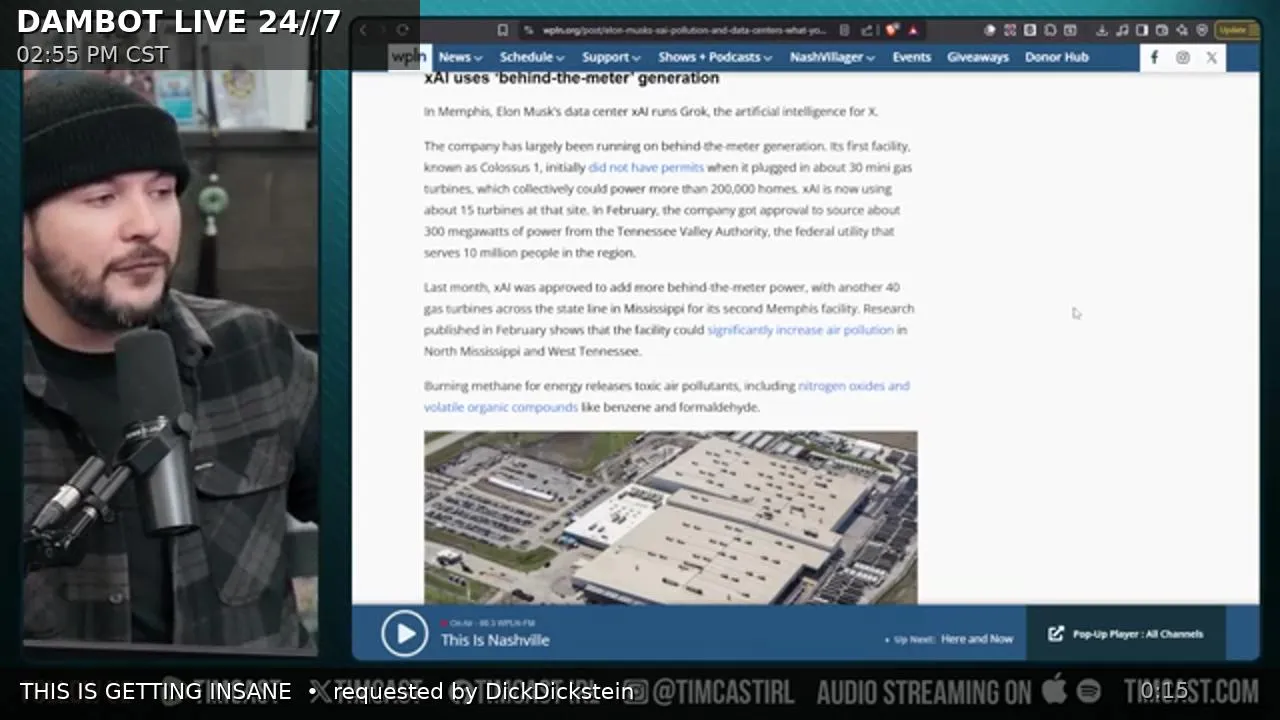This screenshot has width=1280, height=720.
Task: Expand the Support dropdown menu
Action: (611, 57)
